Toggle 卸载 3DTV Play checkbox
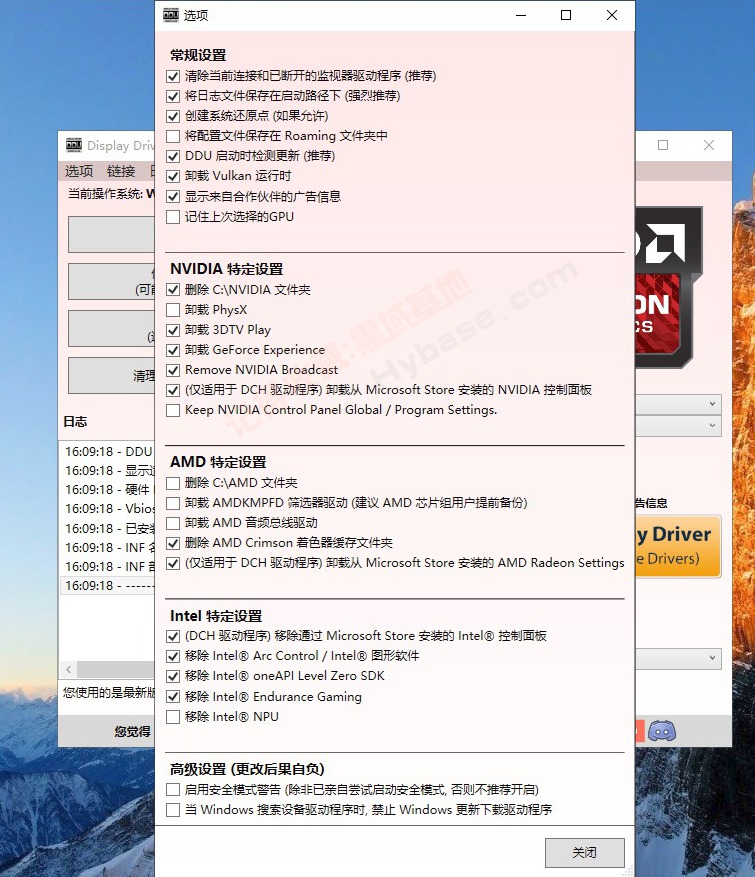The image size is (755, 877). [173, 330]
